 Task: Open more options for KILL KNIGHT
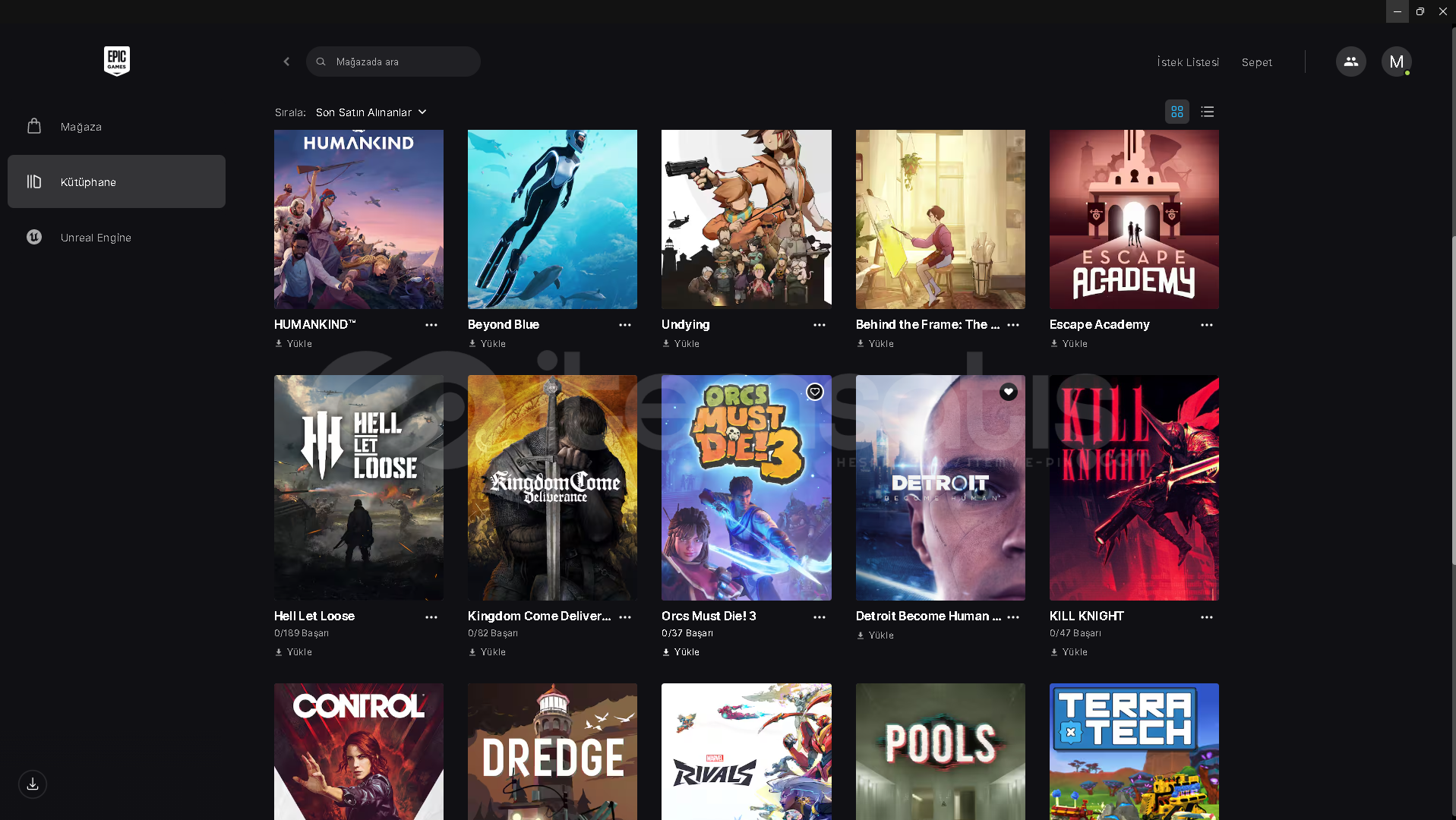(1207, 617)
